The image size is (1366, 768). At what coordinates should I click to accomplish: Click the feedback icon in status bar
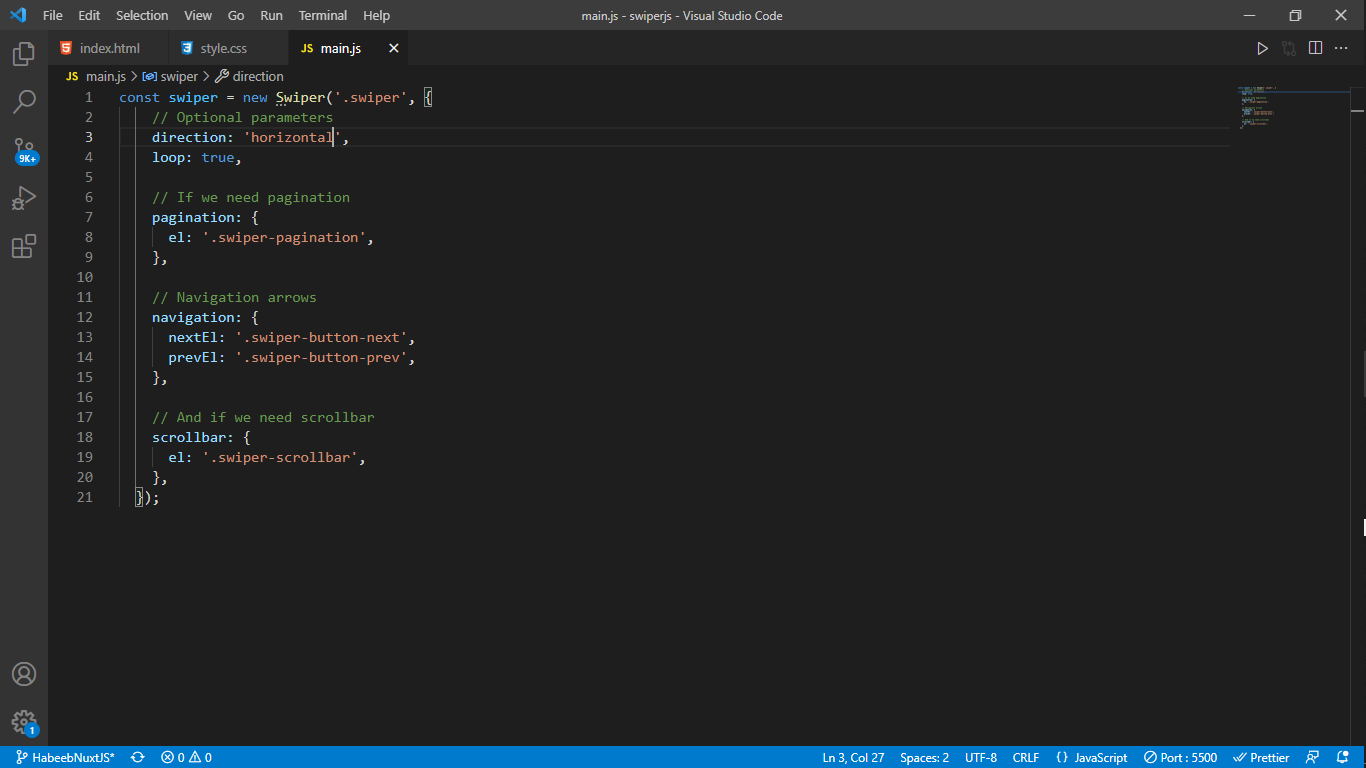1313,758
